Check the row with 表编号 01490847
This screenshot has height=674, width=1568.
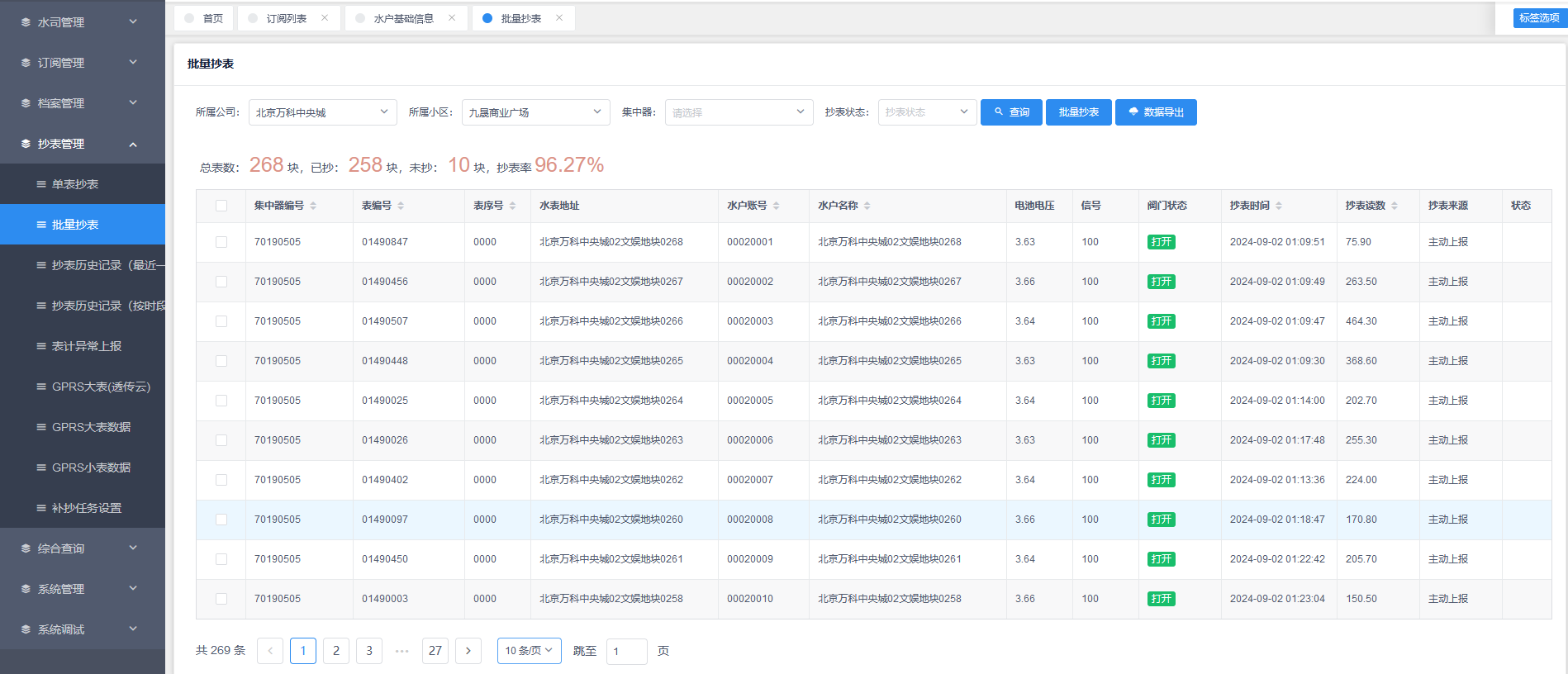[x=221, y=242]
